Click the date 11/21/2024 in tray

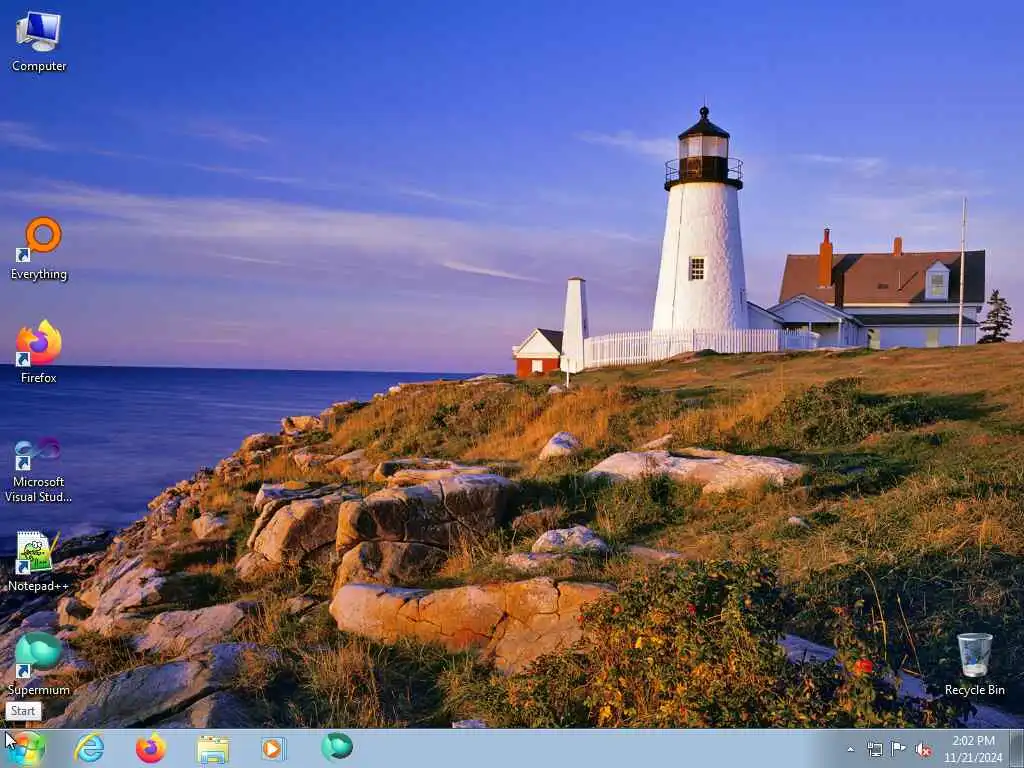973,758
